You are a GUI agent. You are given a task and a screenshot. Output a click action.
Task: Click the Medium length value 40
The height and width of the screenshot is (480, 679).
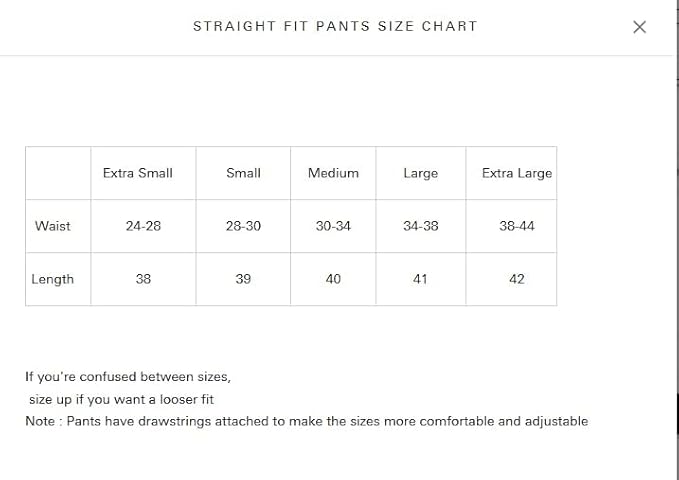[x=333, y=279]
